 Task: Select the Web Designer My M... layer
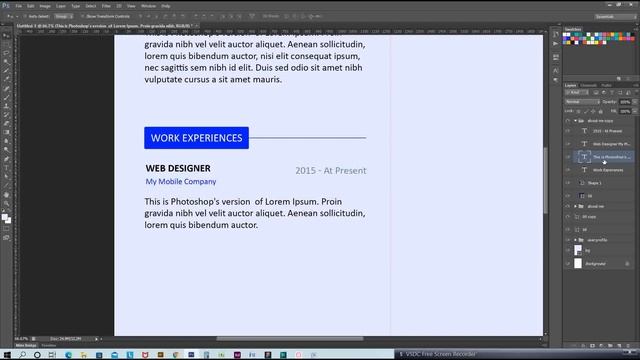tap(604, 144)
